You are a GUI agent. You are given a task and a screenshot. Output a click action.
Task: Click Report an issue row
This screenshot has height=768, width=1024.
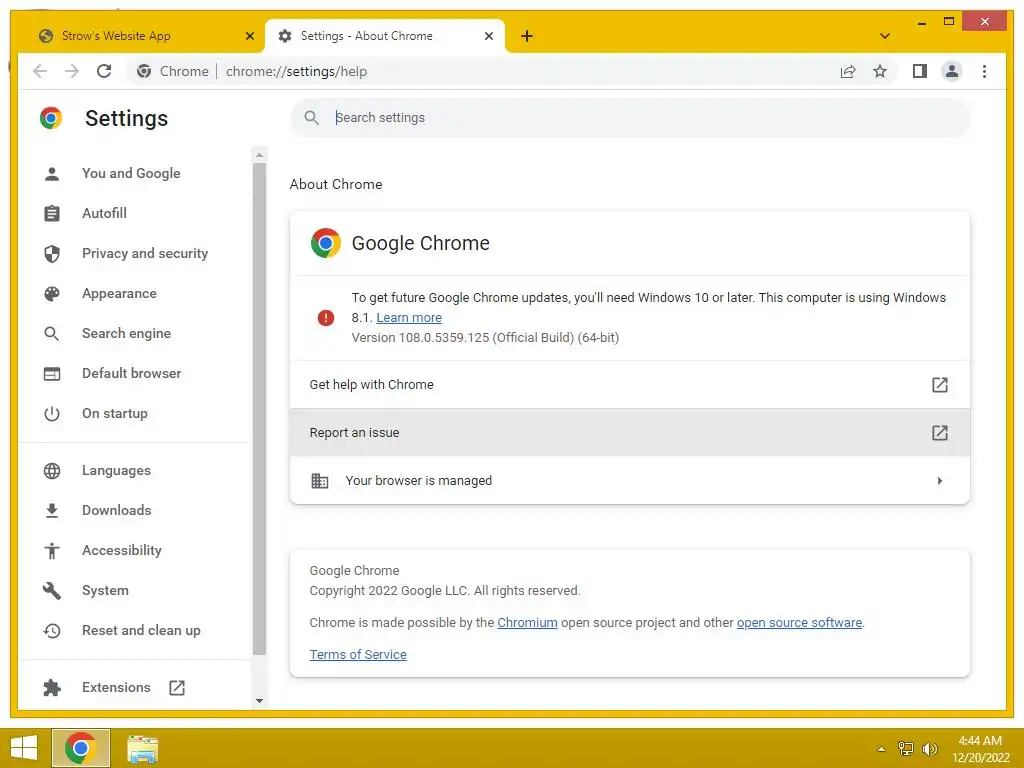coord(630,432)
